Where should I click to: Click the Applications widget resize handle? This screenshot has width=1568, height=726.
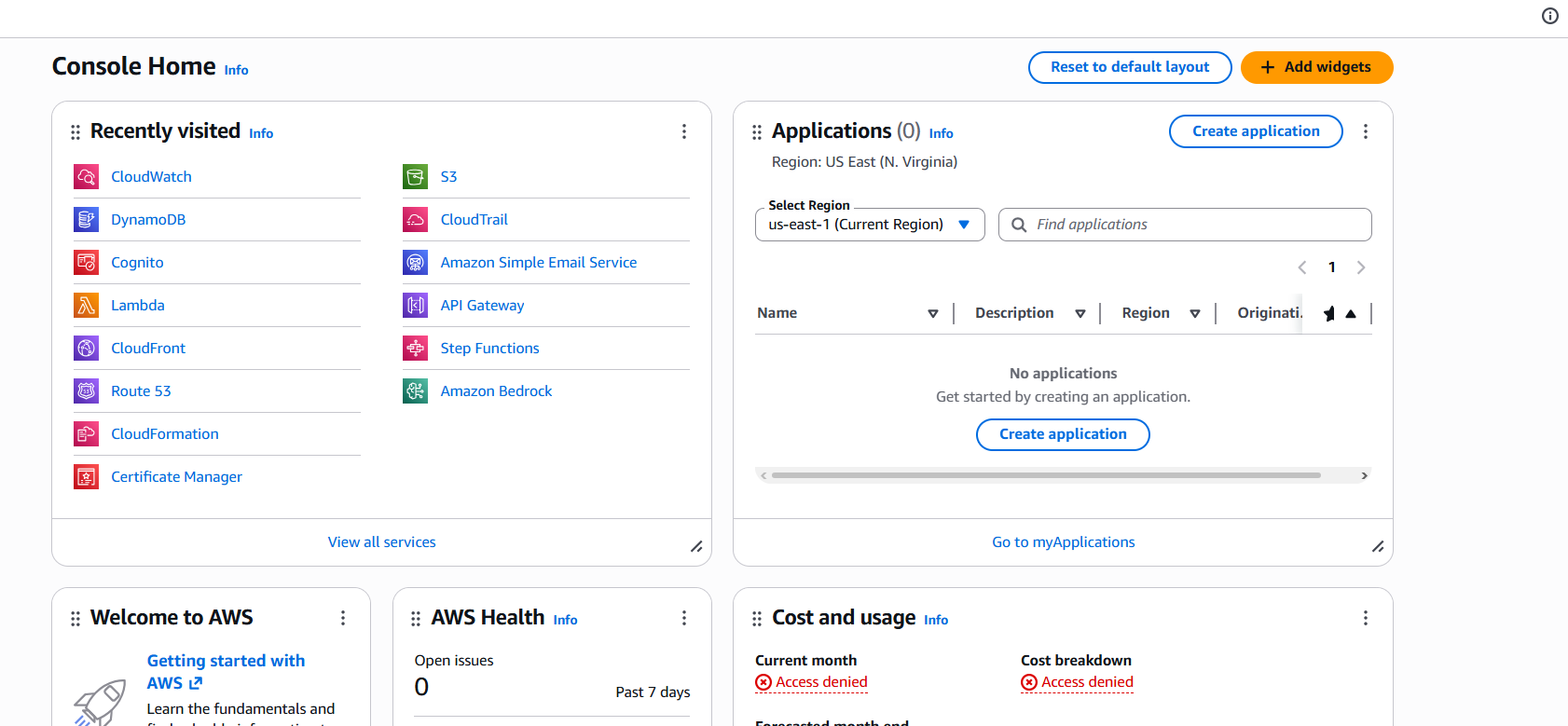(x=1378, y=546)
